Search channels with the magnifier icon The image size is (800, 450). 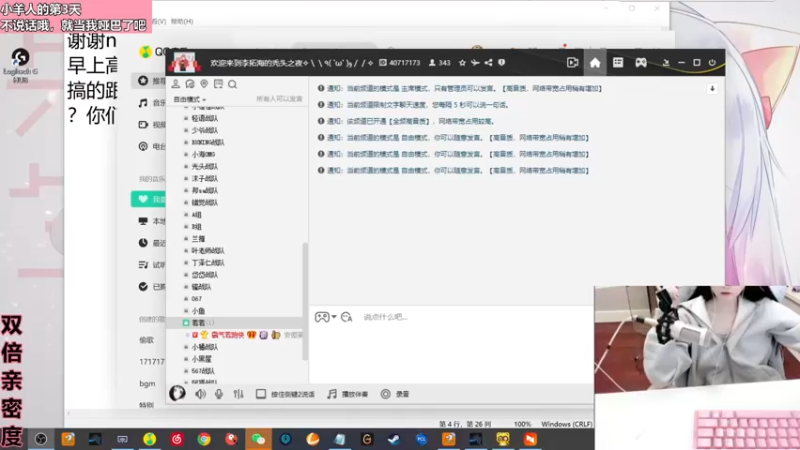(x=233, y=84)
